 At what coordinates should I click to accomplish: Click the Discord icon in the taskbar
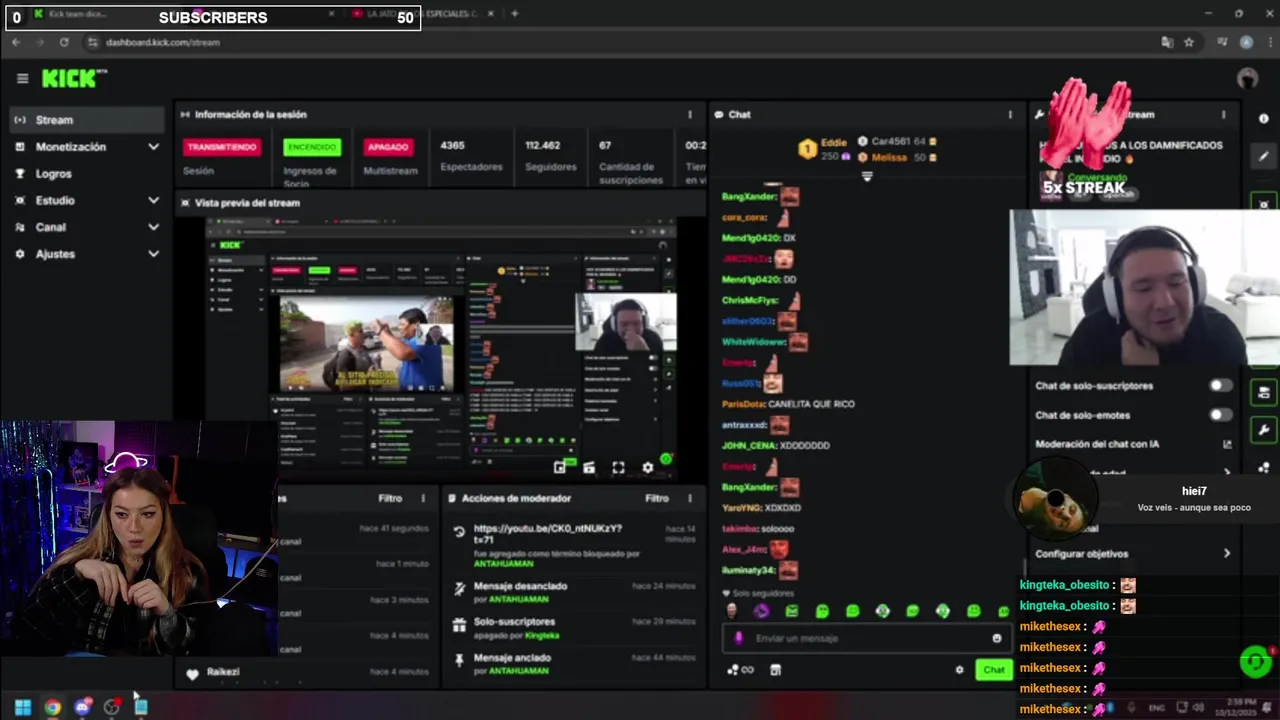coord(82,707)
